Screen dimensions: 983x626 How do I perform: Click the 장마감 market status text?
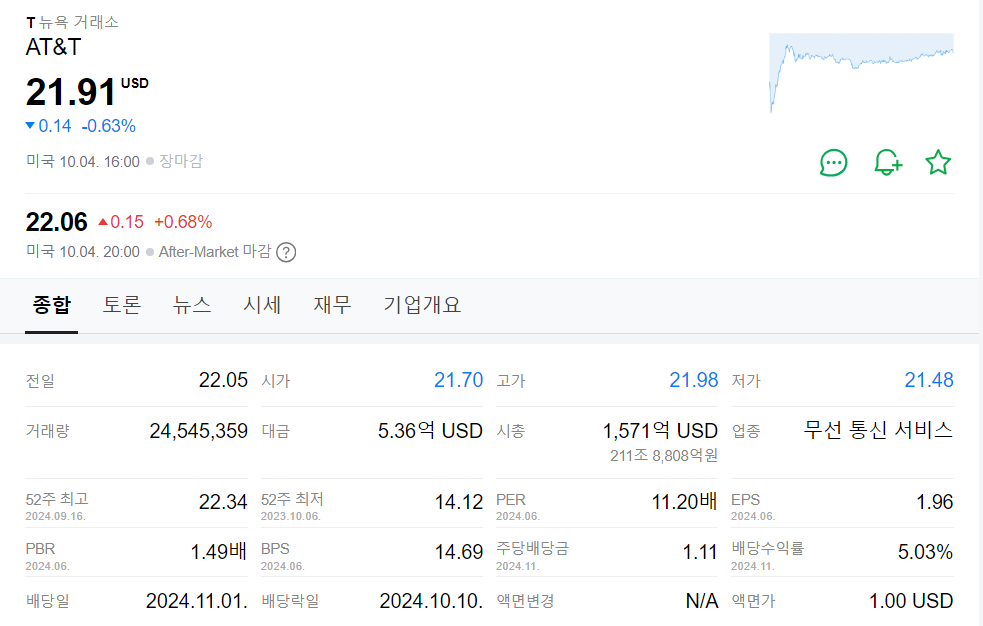(x=181, y=161)
